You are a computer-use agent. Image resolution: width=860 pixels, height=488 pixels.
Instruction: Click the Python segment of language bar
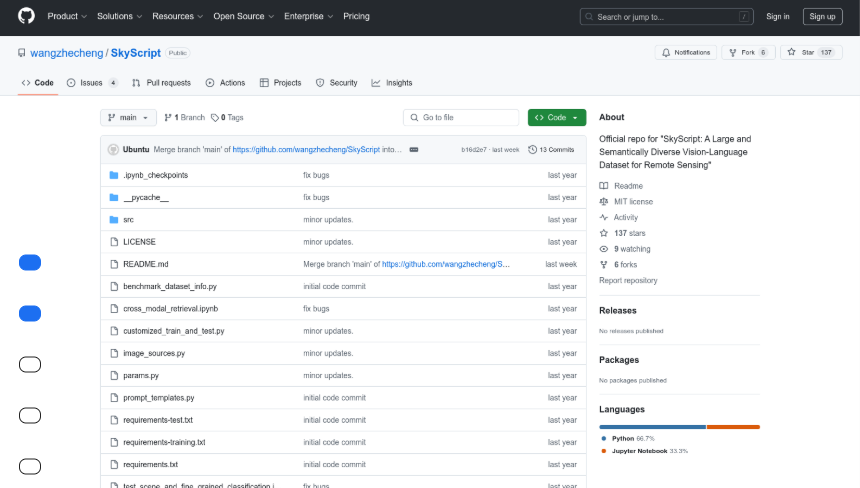[x=653, y=427]
